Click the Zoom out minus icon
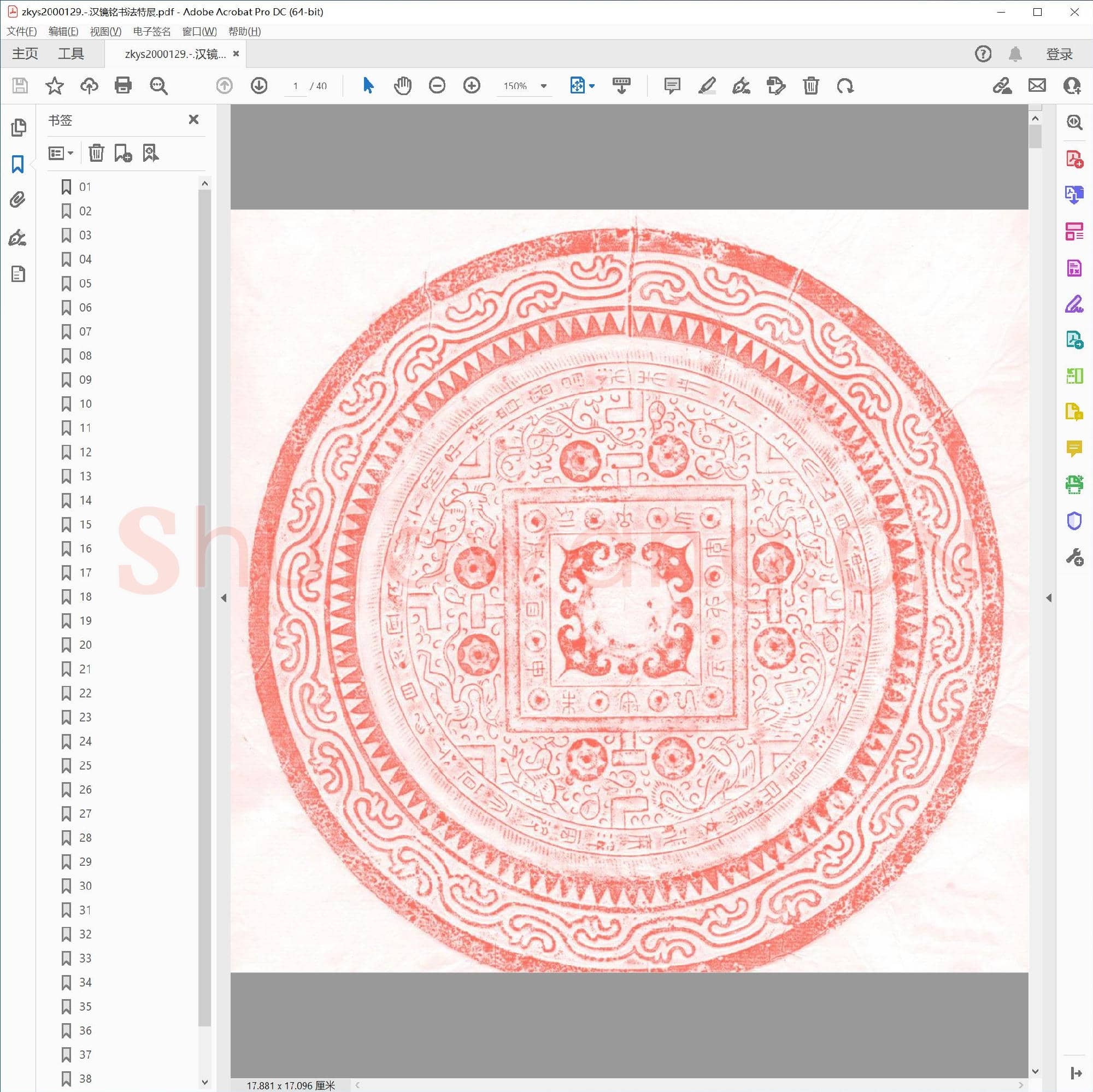Viewport: 1093px width, 1092px height. [x=437, y=86]
